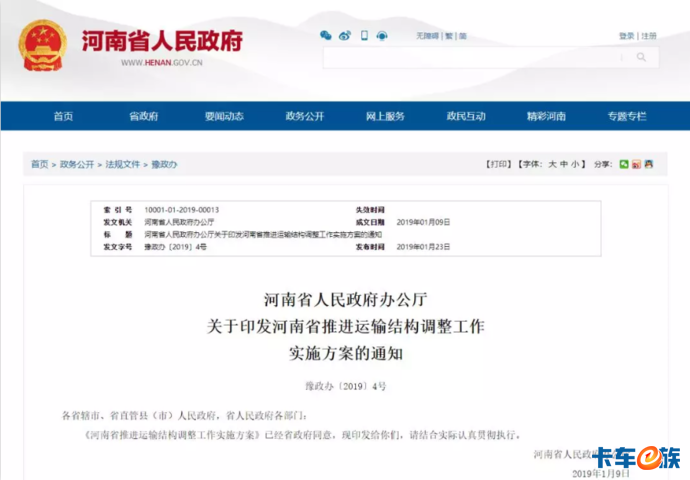Select 省政府 in the navigation bar
This screenshot has height=480, width=690.
click(143, 116)
